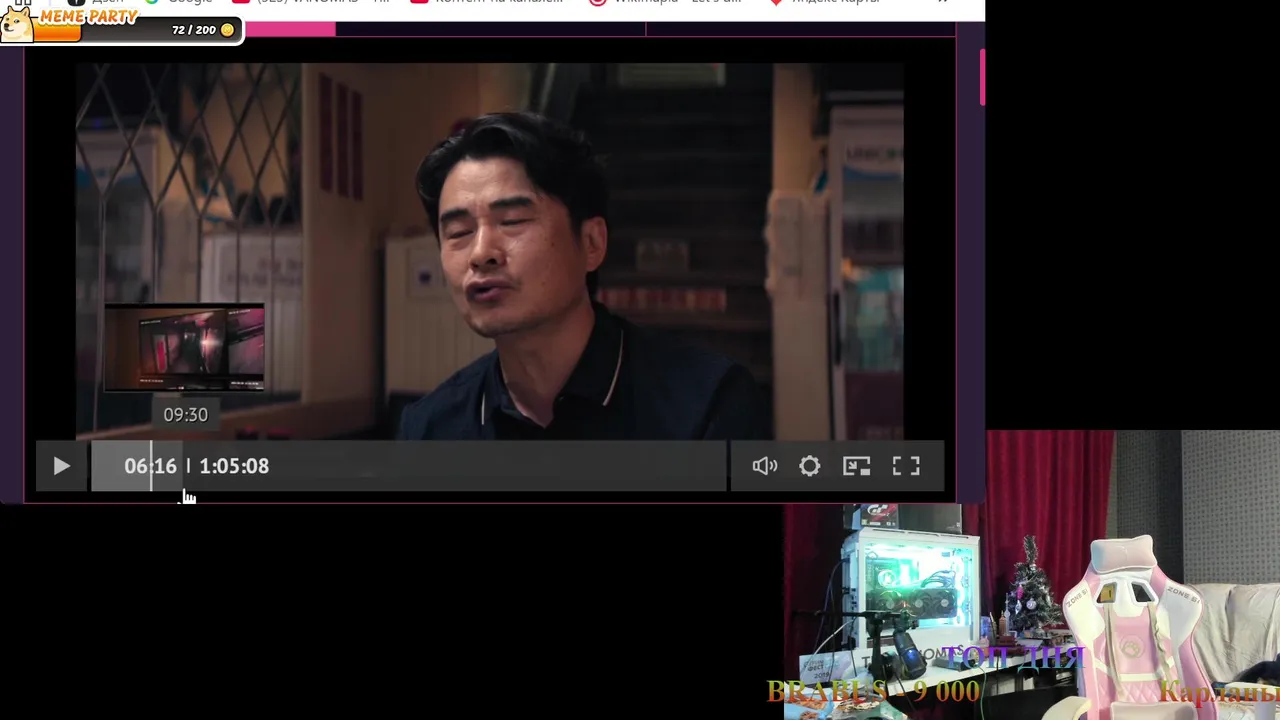Switch to picture-in-picture mode

coord(857,466)
